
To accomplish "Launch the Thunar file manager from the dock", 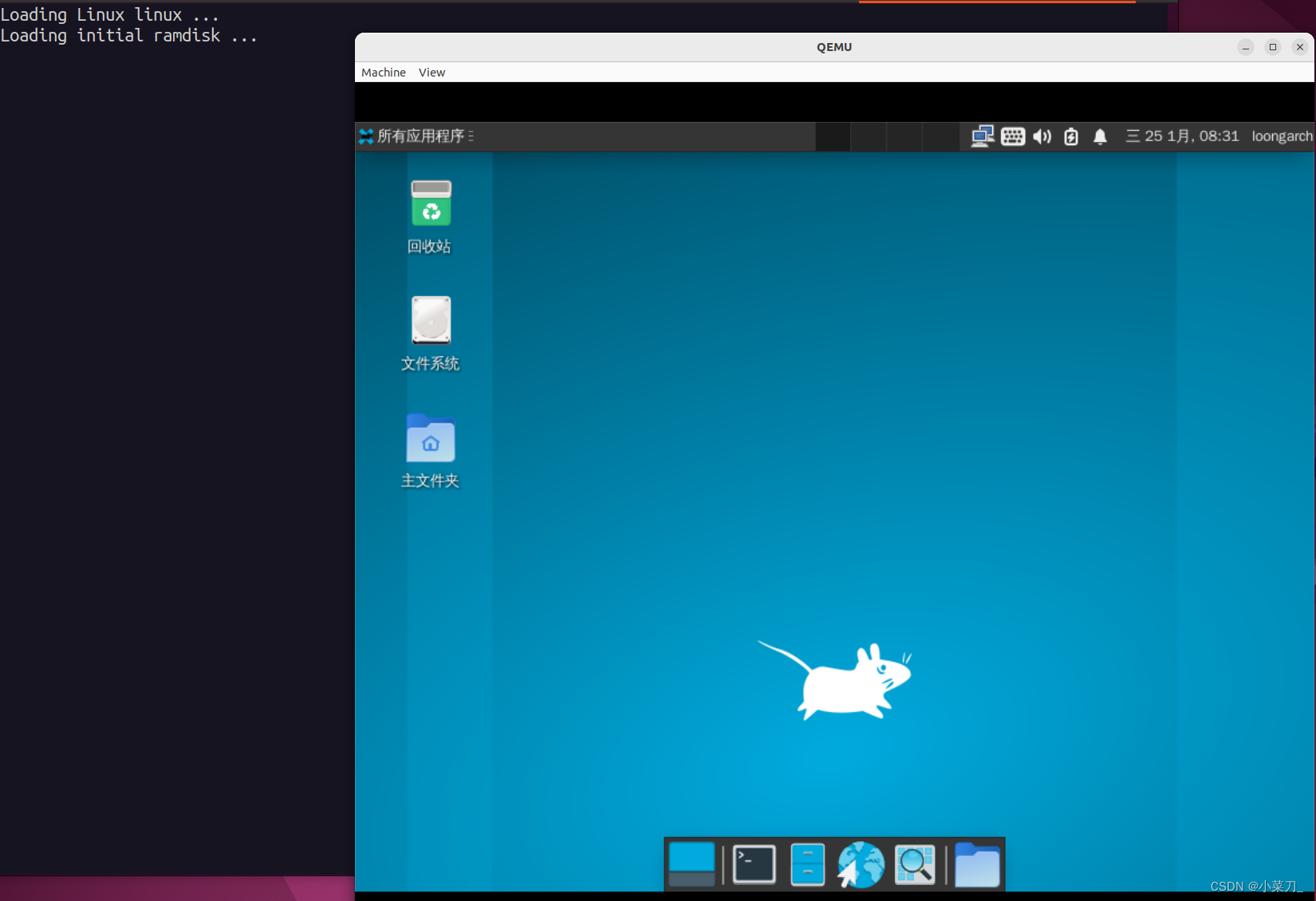I will (806, 864).
